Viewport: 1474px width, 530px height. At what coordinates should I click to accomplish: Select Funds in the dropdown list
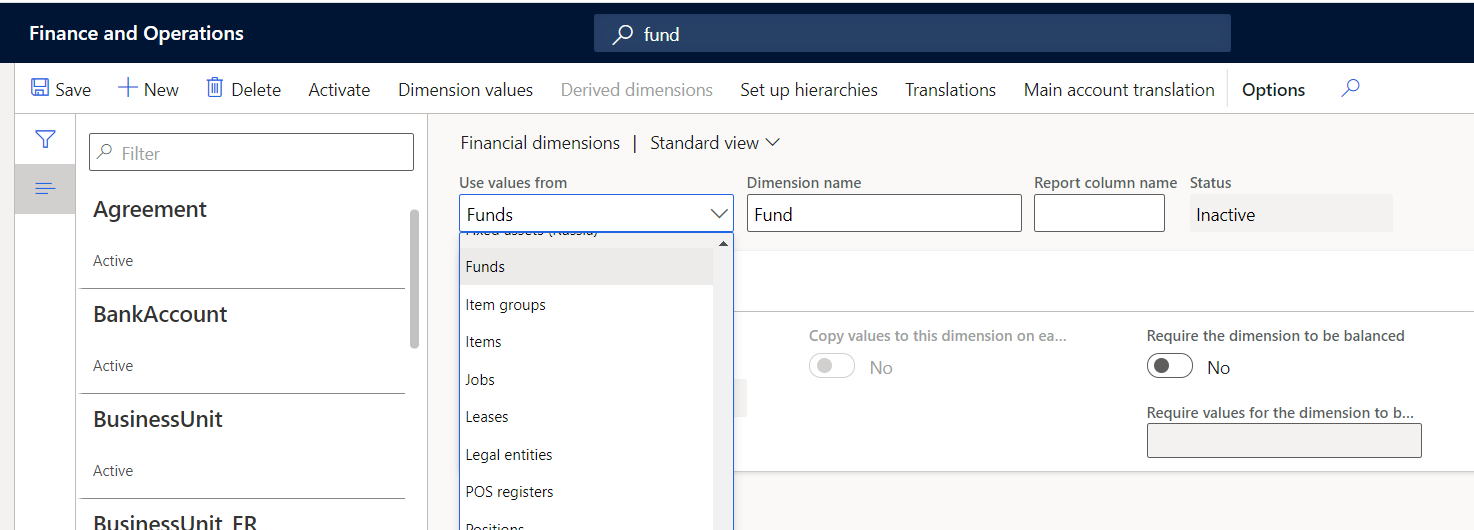click(x=586, y=267)
